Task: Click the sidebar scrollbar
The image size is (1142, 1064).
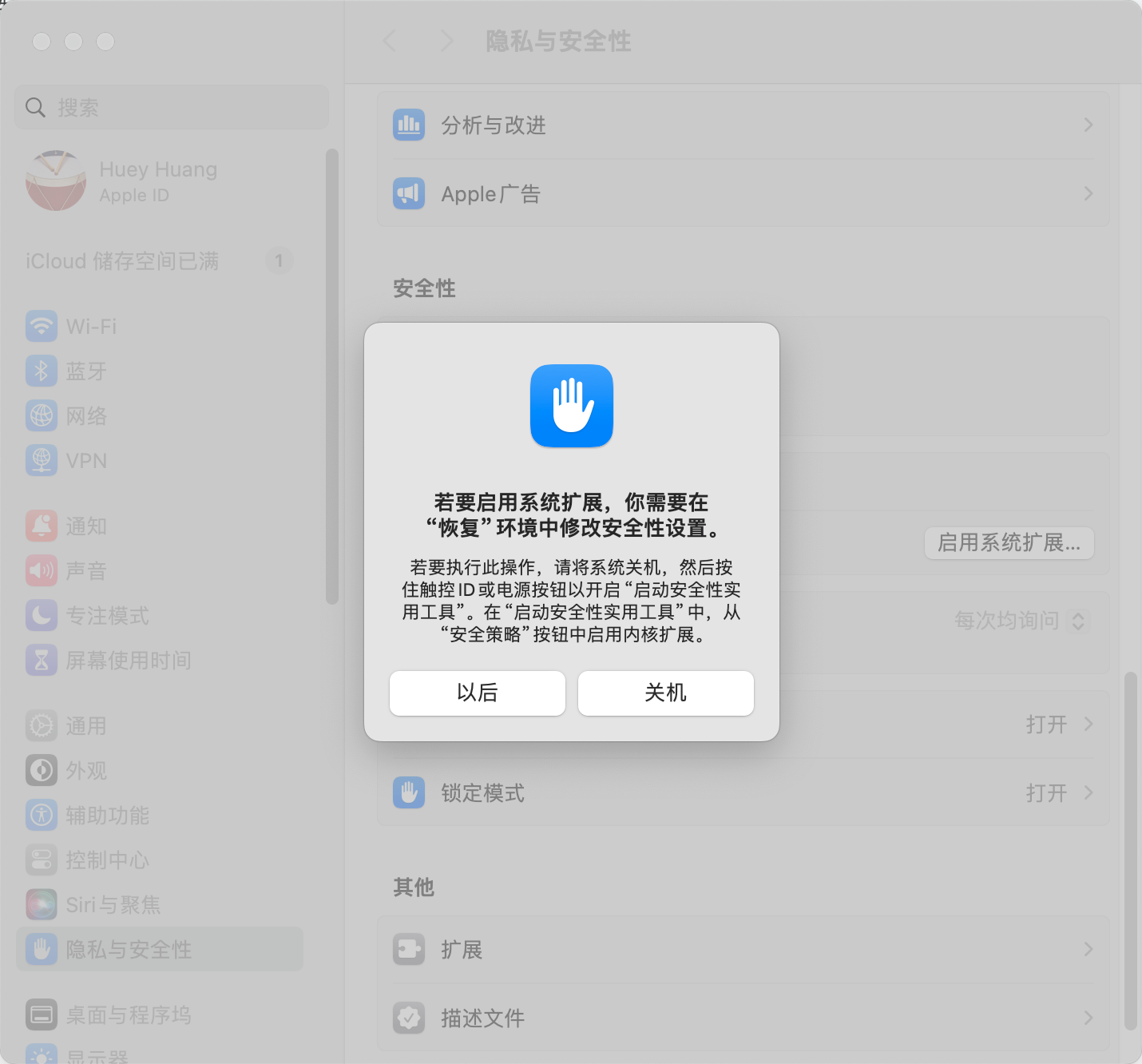Action: click(332, 376)
